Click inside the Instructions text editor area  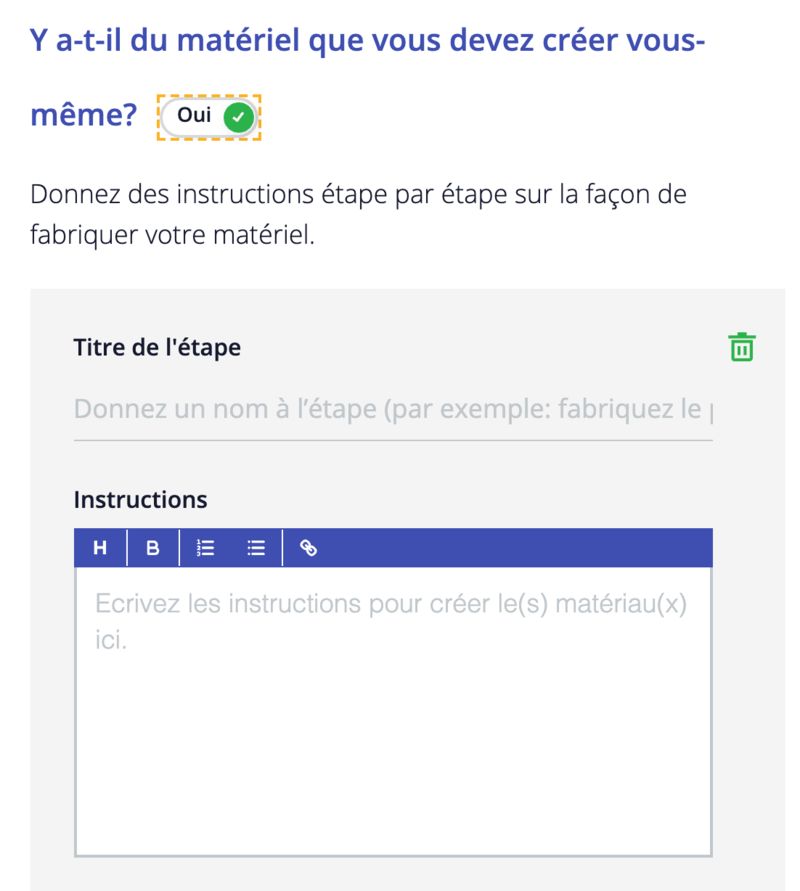(x=392, y=740)
